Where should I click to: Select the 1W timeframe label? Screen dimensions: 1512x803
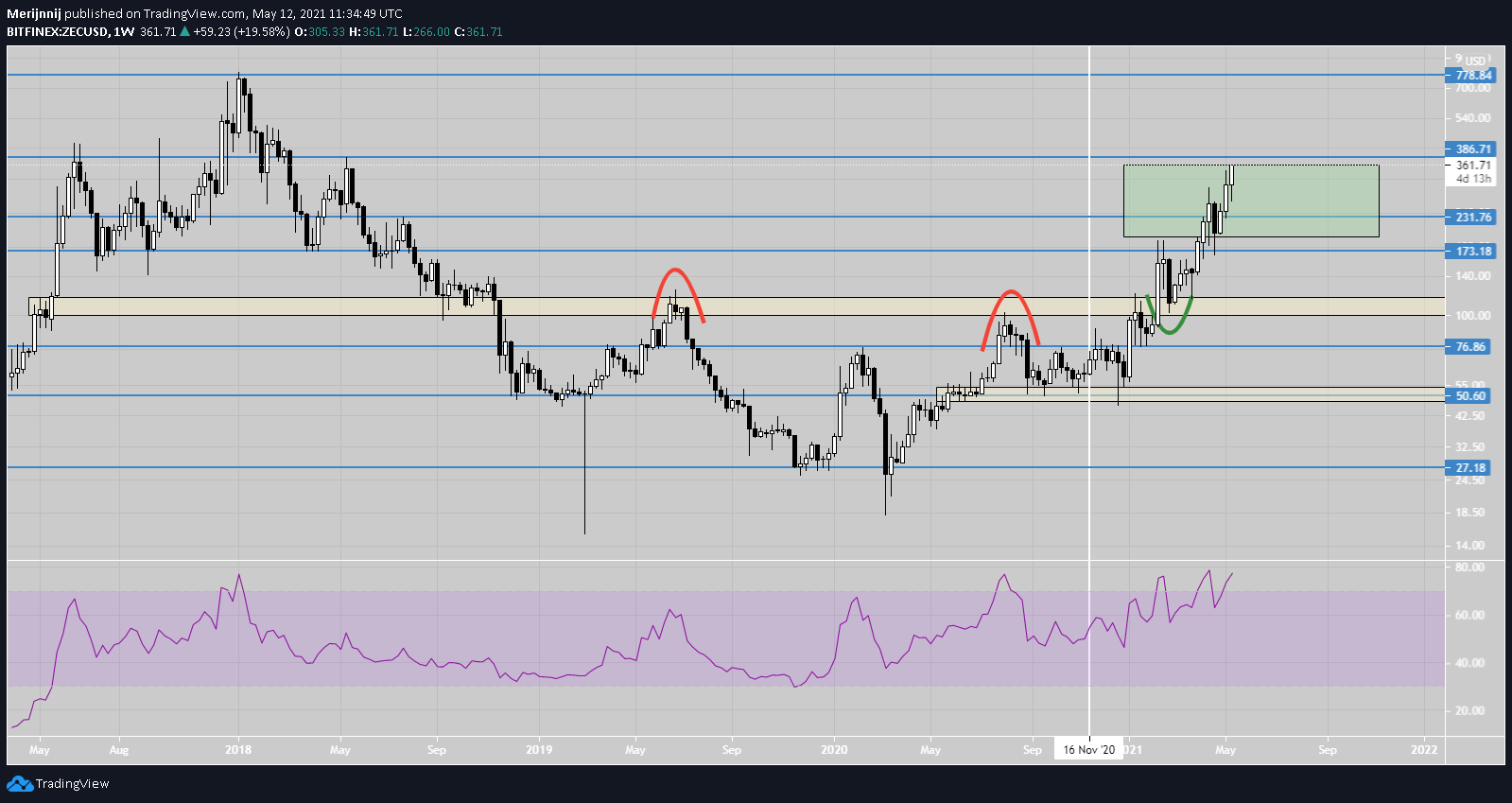tap(123, 31)
